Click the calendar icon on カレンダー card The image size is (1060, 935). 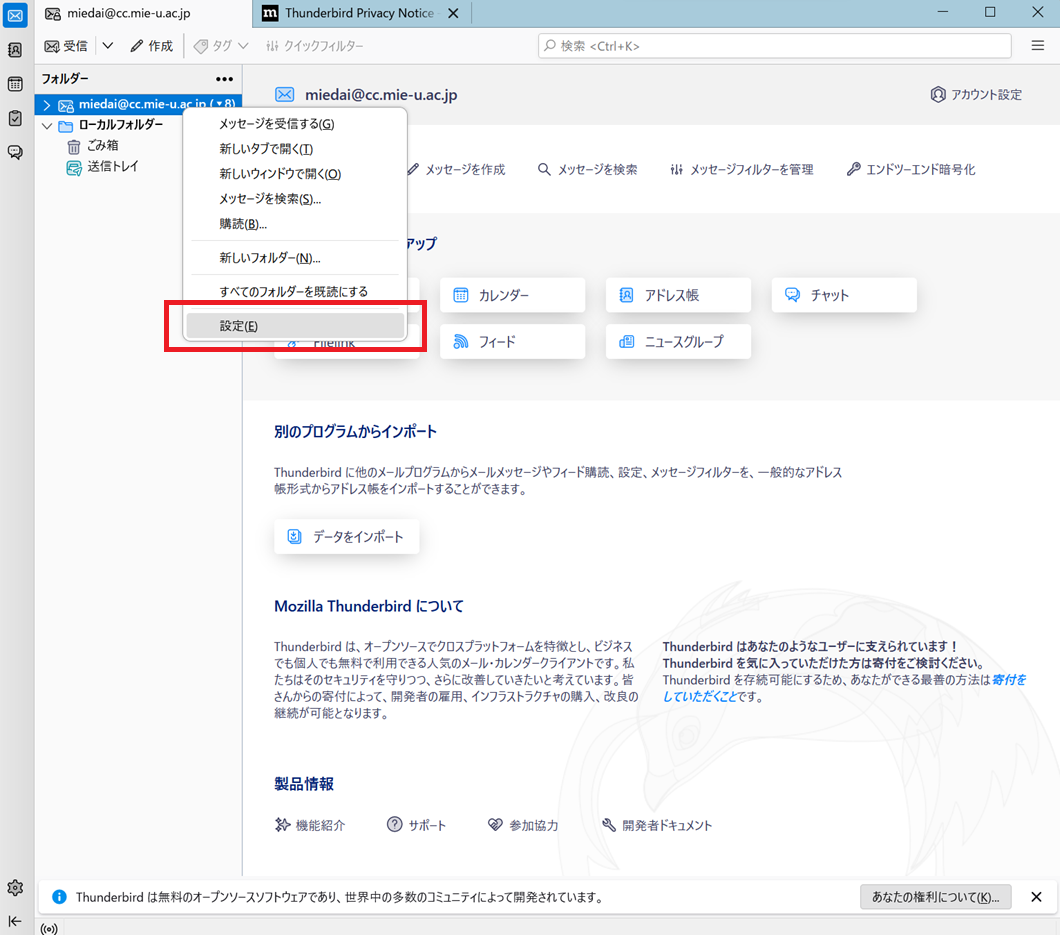pyautogui.click(x=461, y=295)
